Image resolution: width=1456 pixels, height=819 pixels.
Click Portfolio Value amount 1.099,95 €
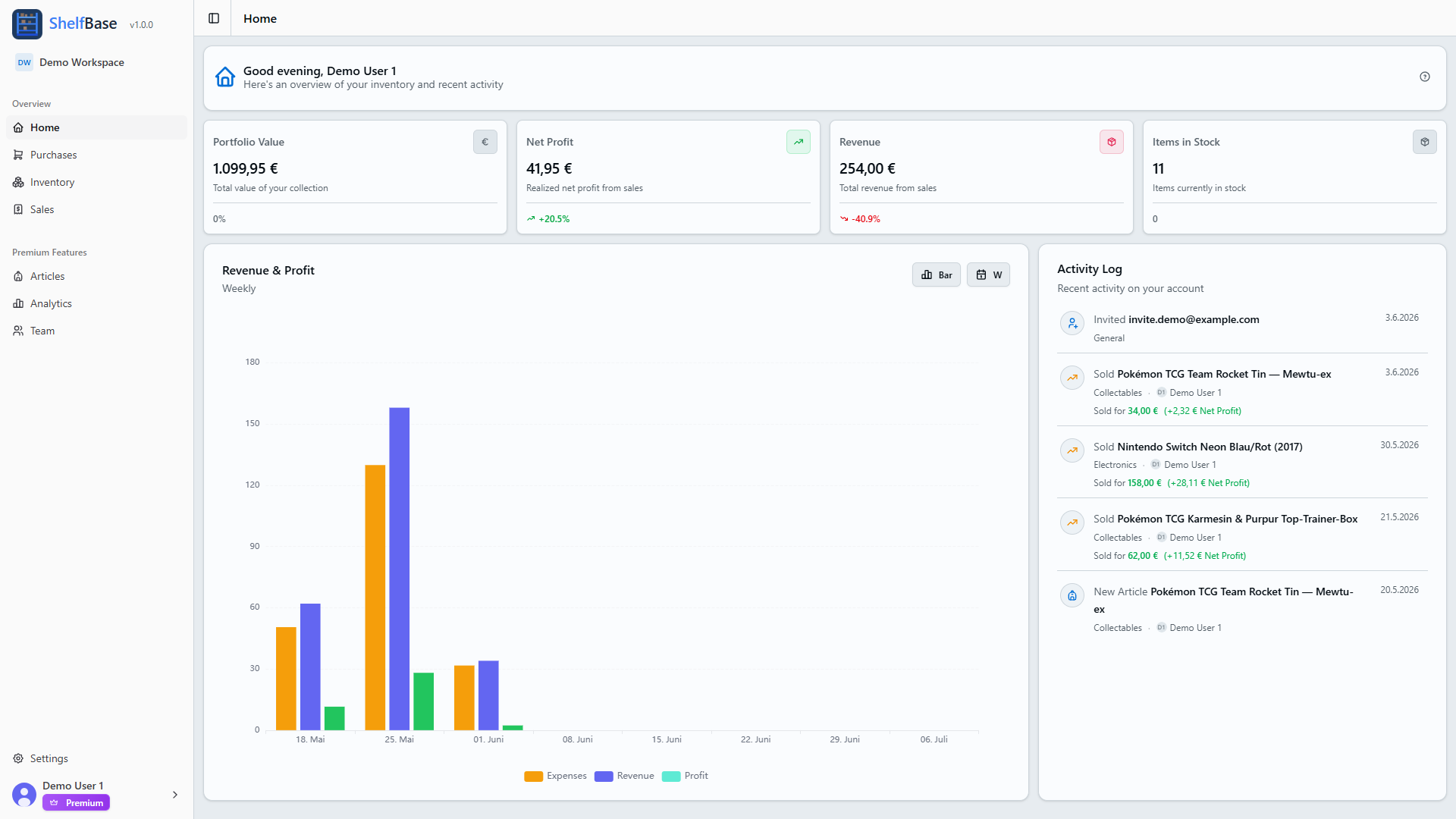(246, 168)
